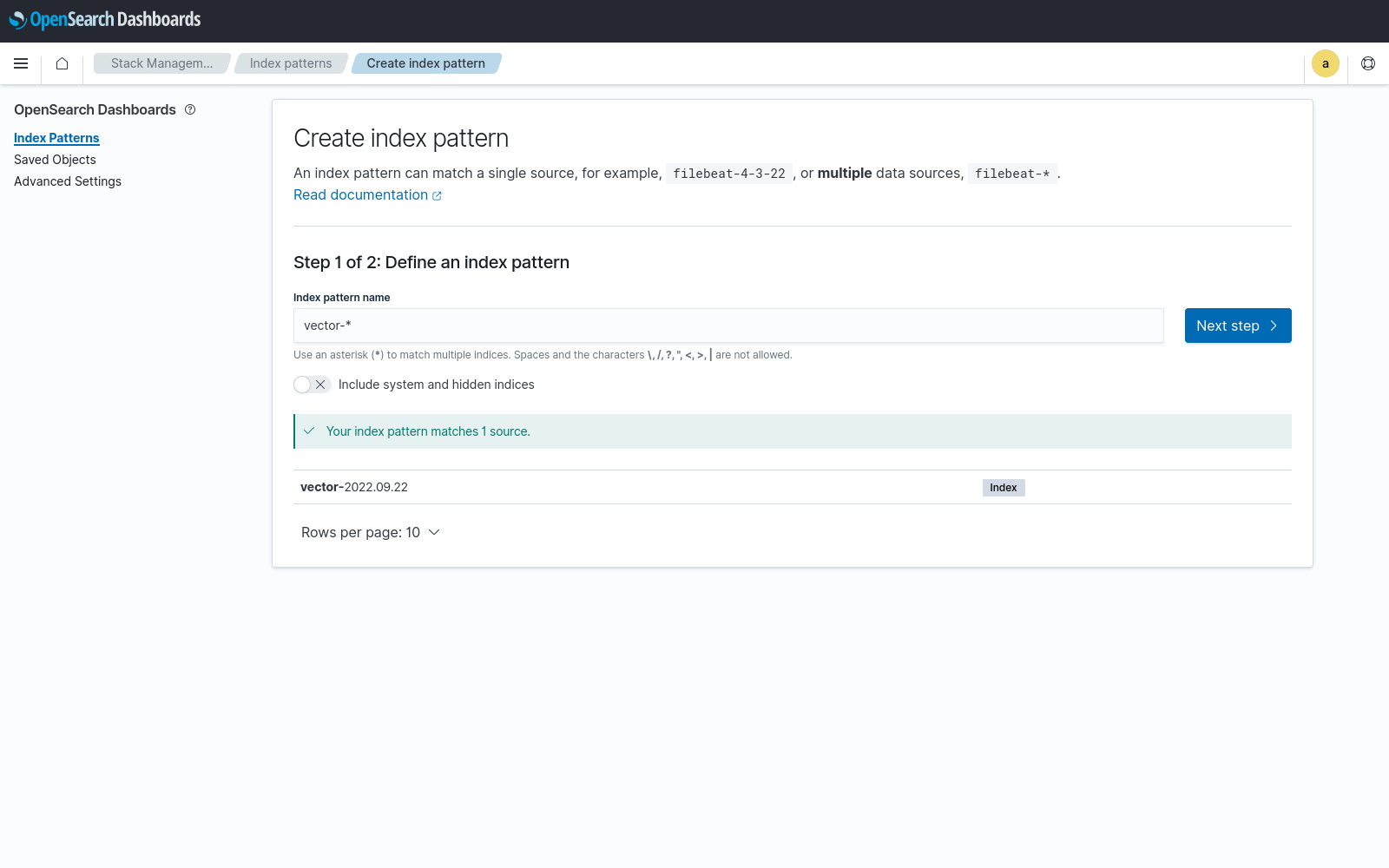Click the help icon beside OpenSearch Dashboards heading
1389x868 pixels.
click(x=189, y=109)
